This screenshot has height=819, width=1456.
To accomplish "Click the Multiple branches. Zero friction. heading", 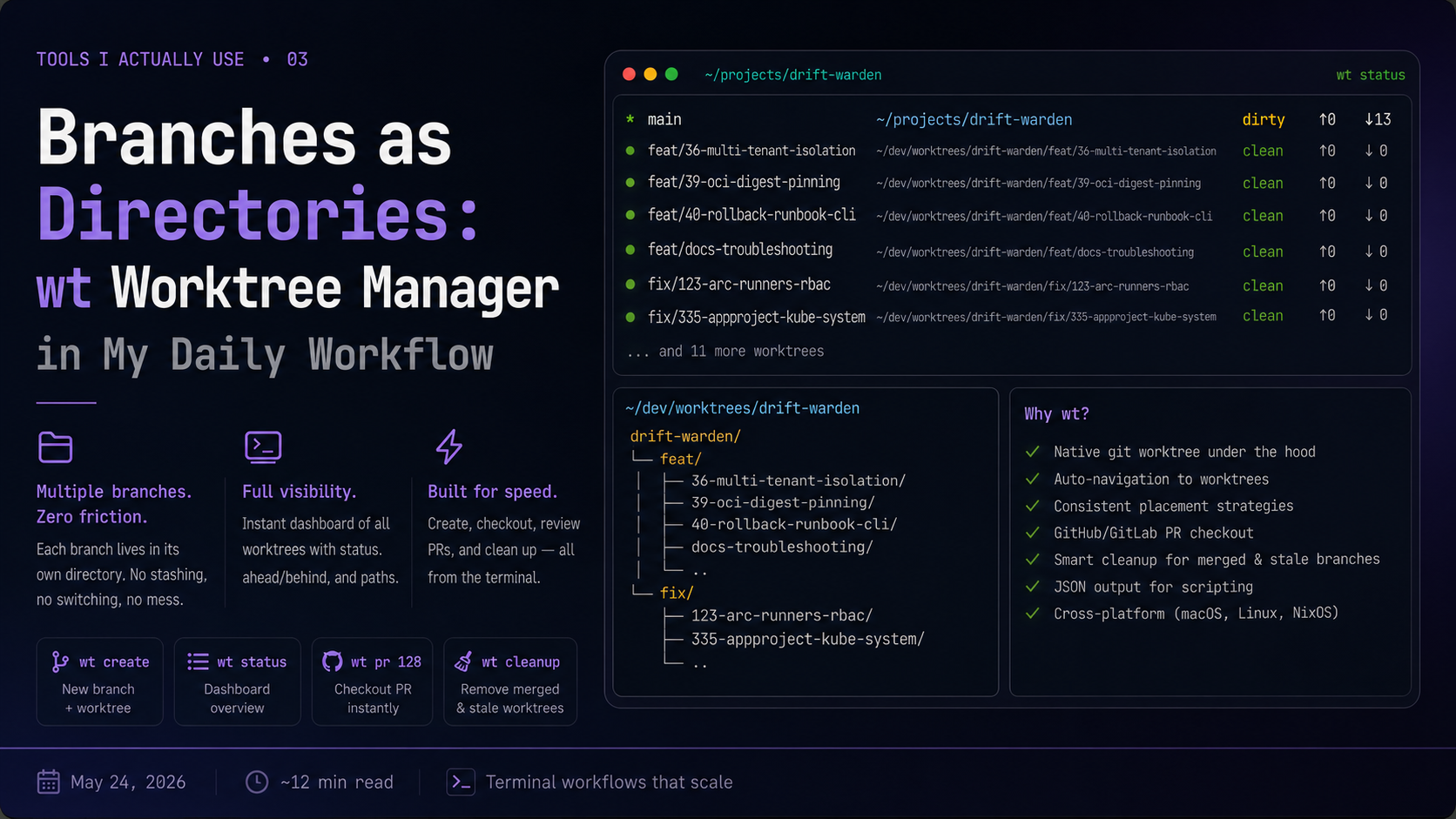I will [114, 504].
